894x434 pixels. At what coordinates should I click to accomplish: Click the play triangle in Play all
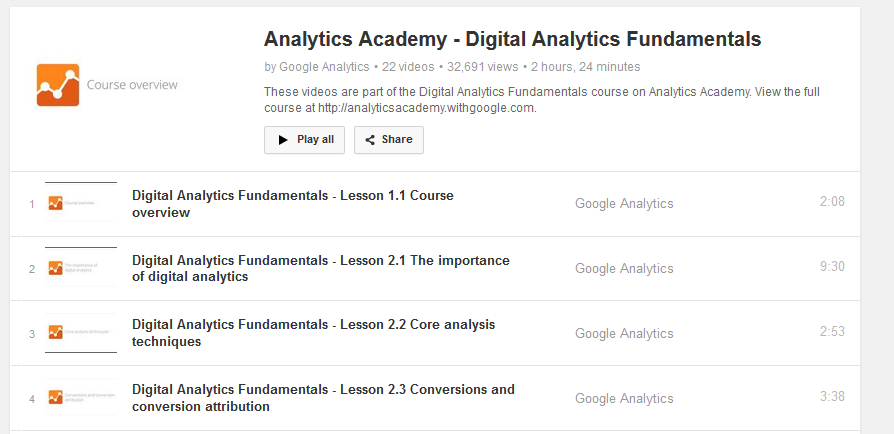(x=283, y=140)
